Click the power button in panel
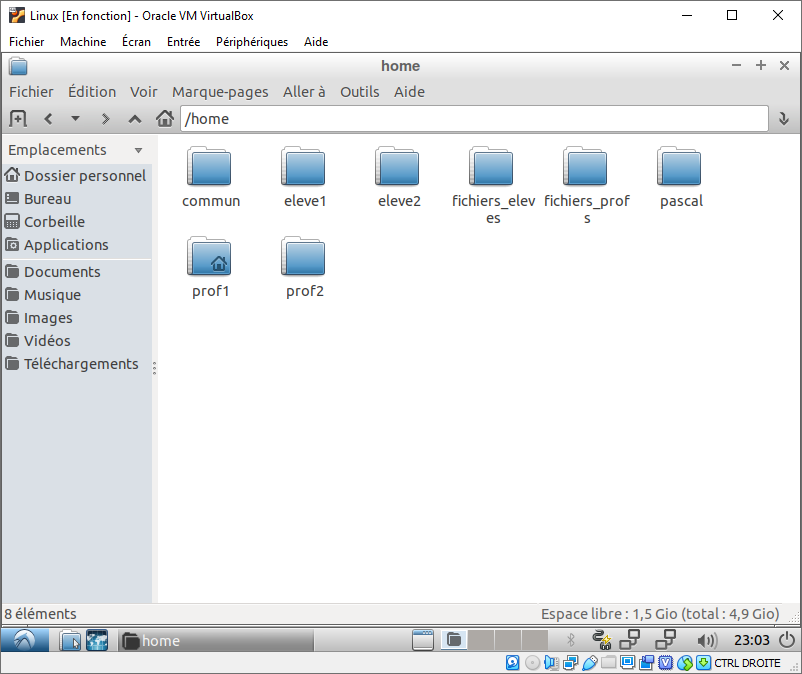The image size is (802, 674). coord(787,640)
